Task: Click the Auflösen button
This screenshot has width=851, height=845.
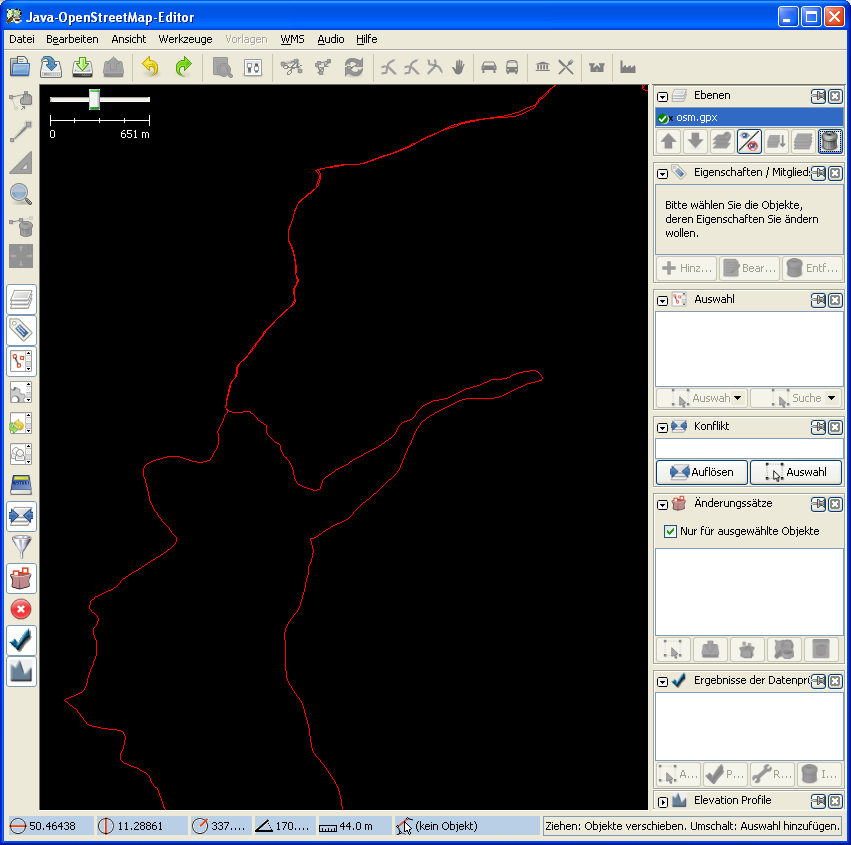Action: pyautogui.click(x=701, y=472)
